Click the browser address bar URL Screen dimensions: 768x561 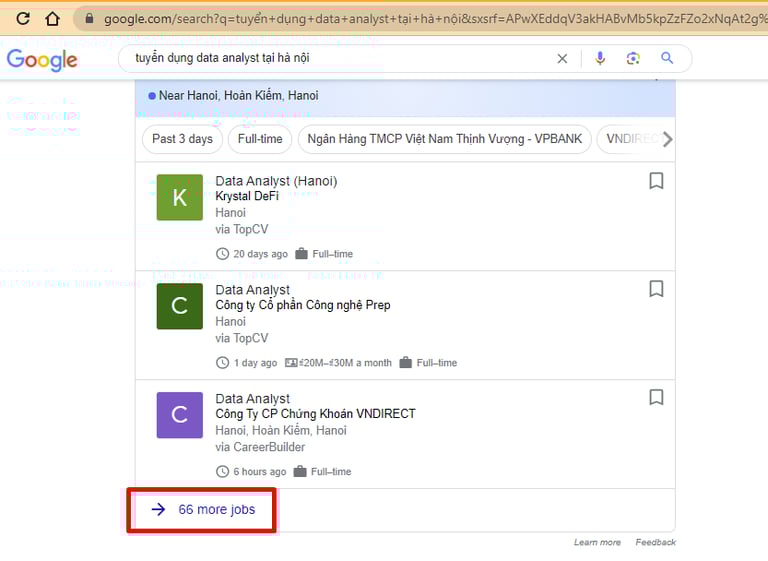pos(435,19)
